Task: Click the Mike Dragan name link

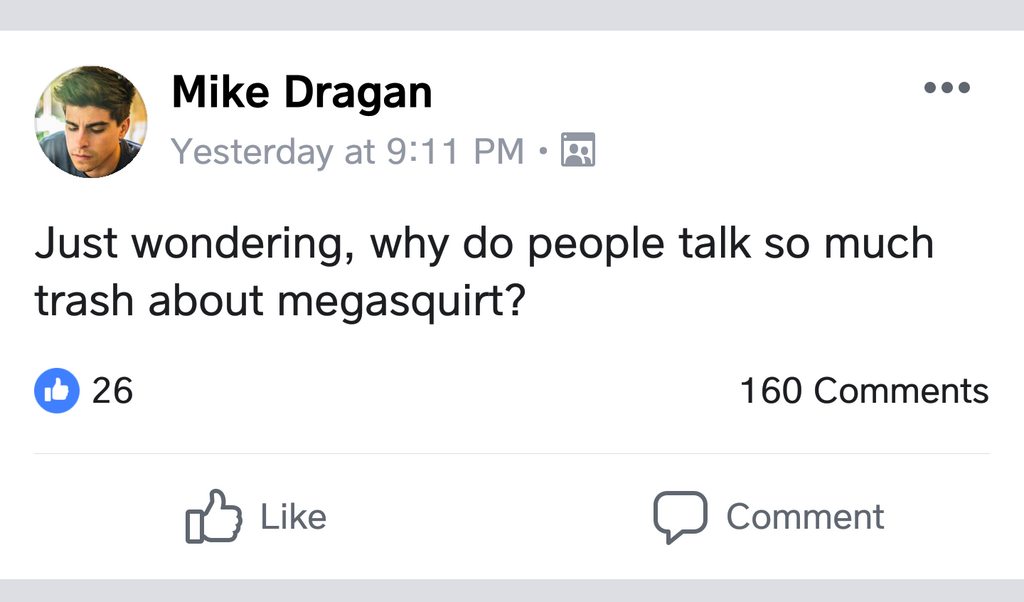Action: (x=302, y=93)
